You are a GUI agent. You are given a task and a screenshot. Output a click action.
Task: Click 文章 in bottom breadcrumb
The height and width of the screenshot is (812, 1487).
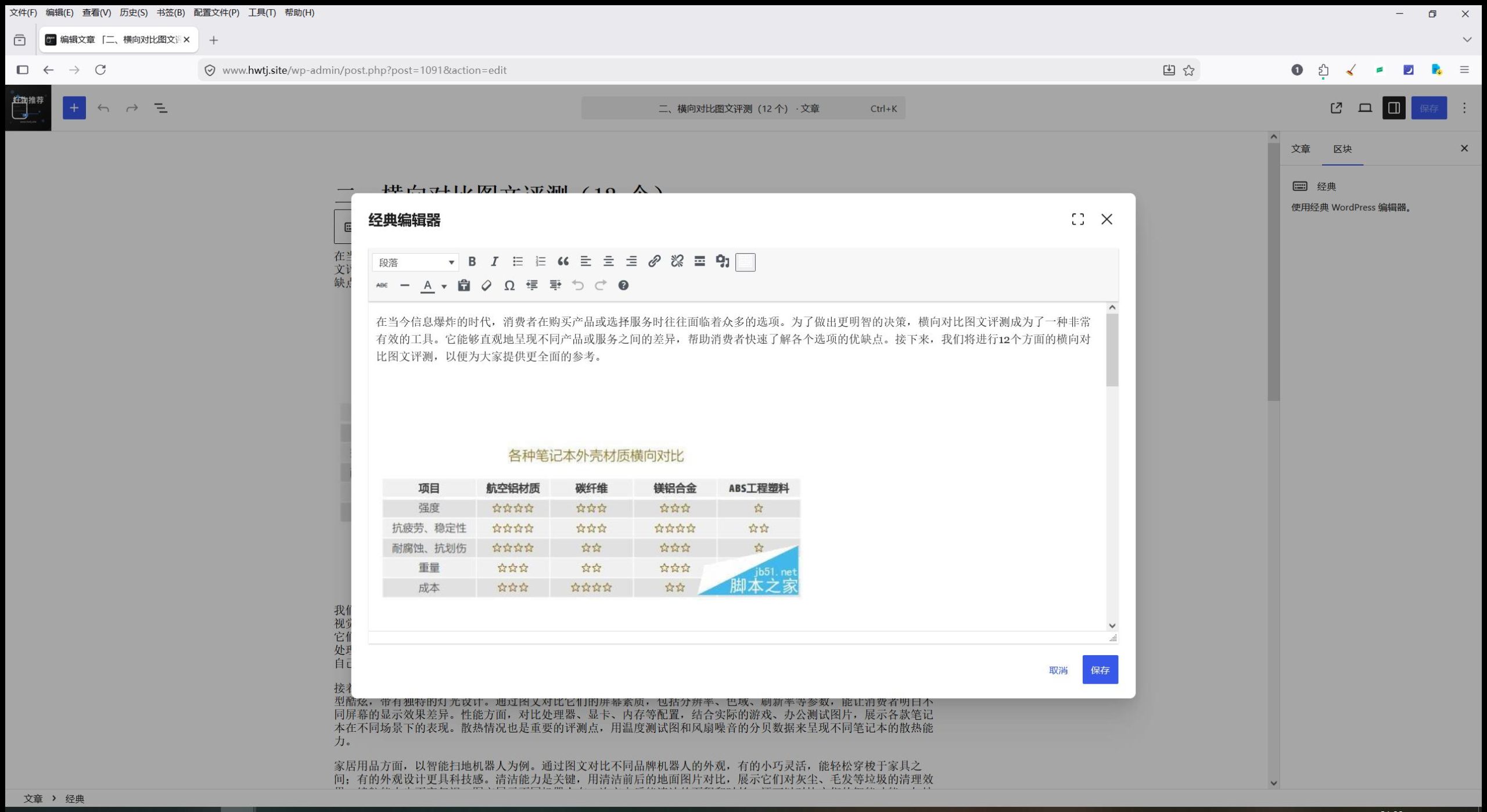click(x=33, y=799)
